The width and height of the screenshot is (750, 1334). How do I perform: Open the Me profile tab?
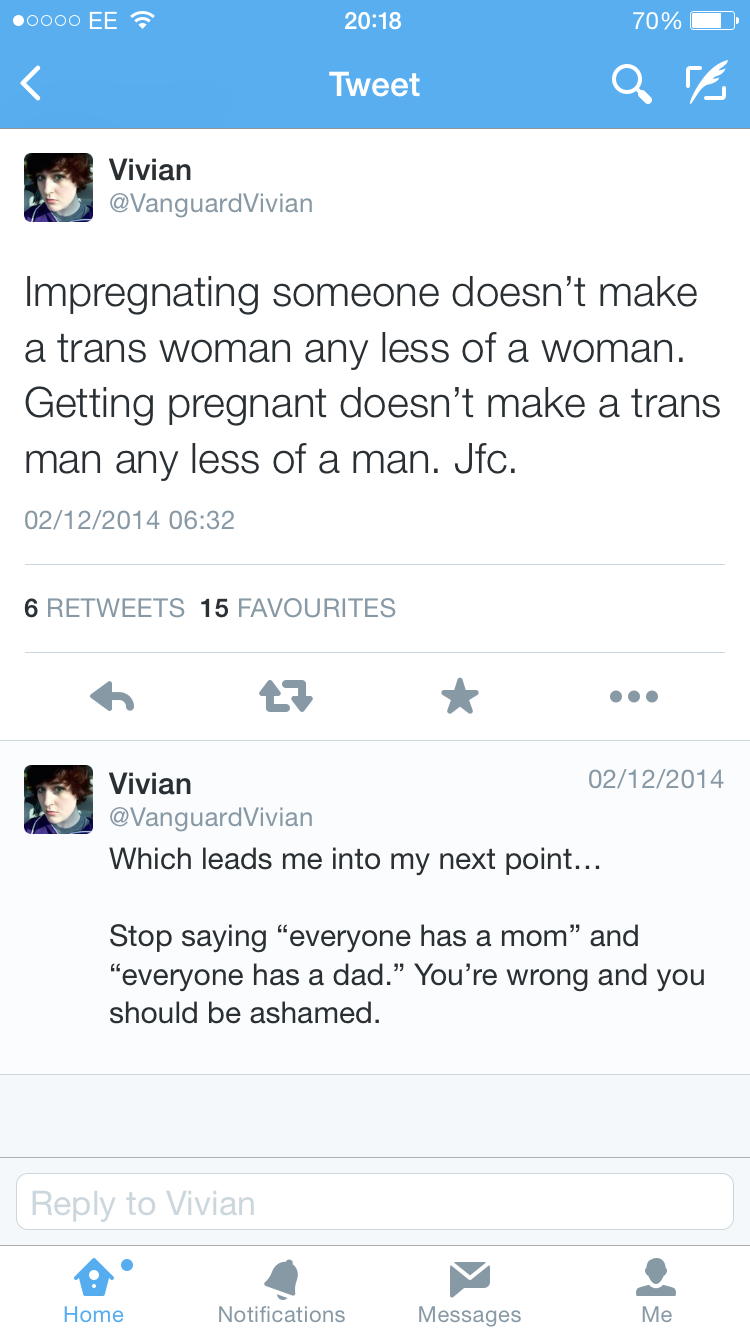point(657,1291)
